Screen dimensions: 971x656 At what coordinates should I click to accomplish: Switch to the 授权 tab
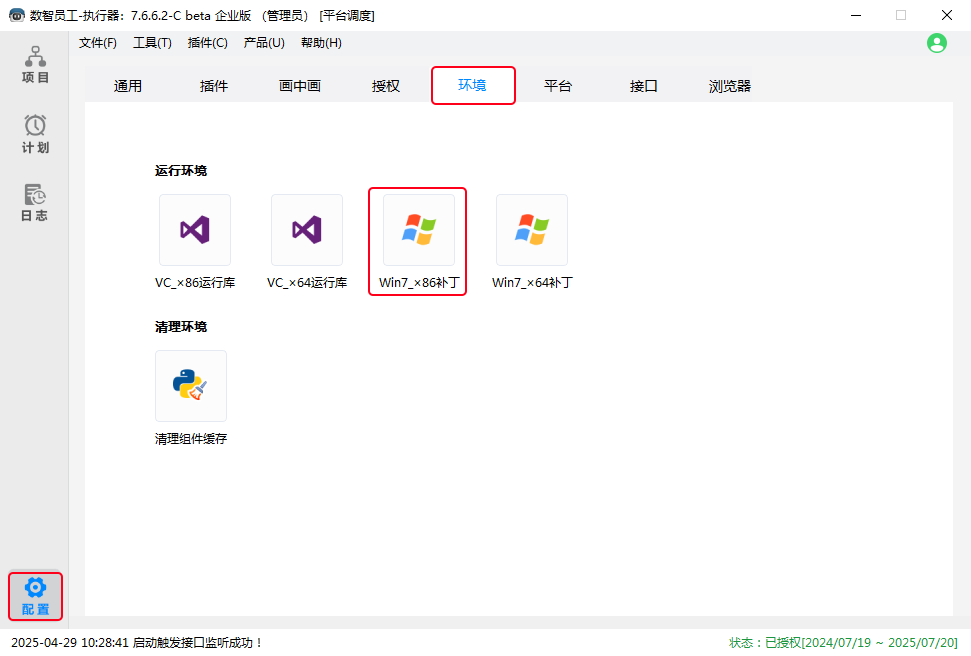[386, 86]
